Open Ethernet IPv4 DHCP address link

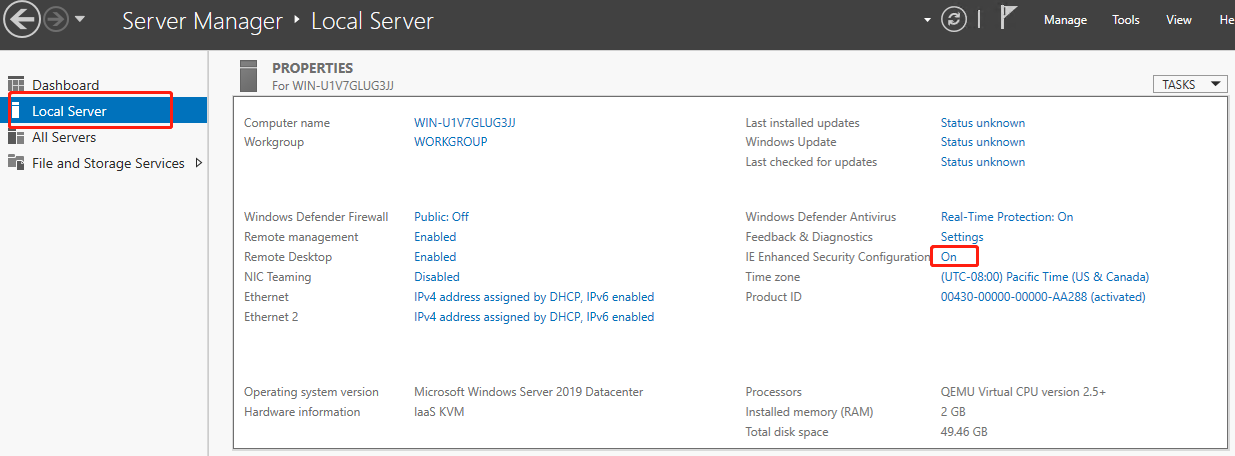[534, 297]
